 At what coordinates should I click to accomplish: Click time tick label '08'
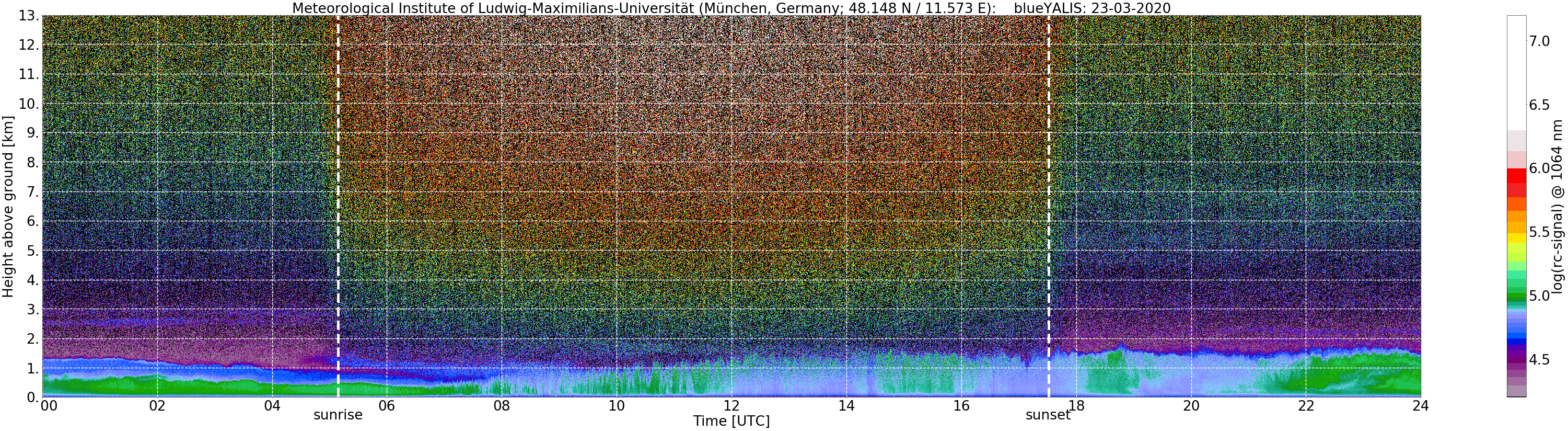(502, 405)
